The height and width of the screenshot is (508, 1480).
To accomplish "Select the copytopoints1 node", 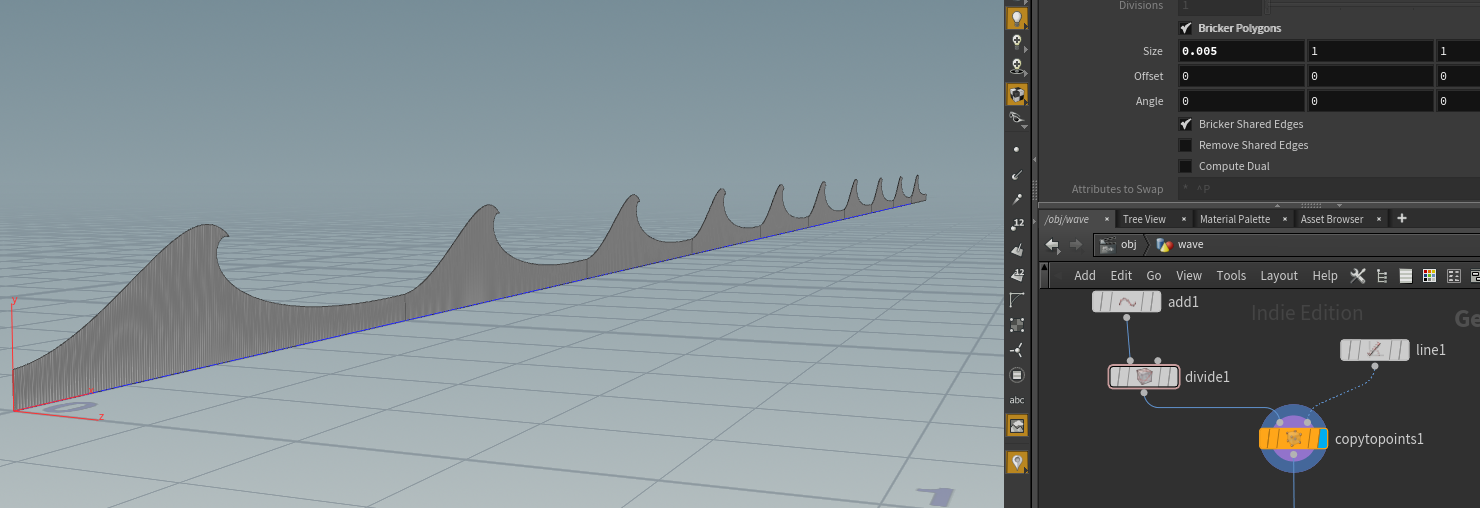I will 1293,438.
